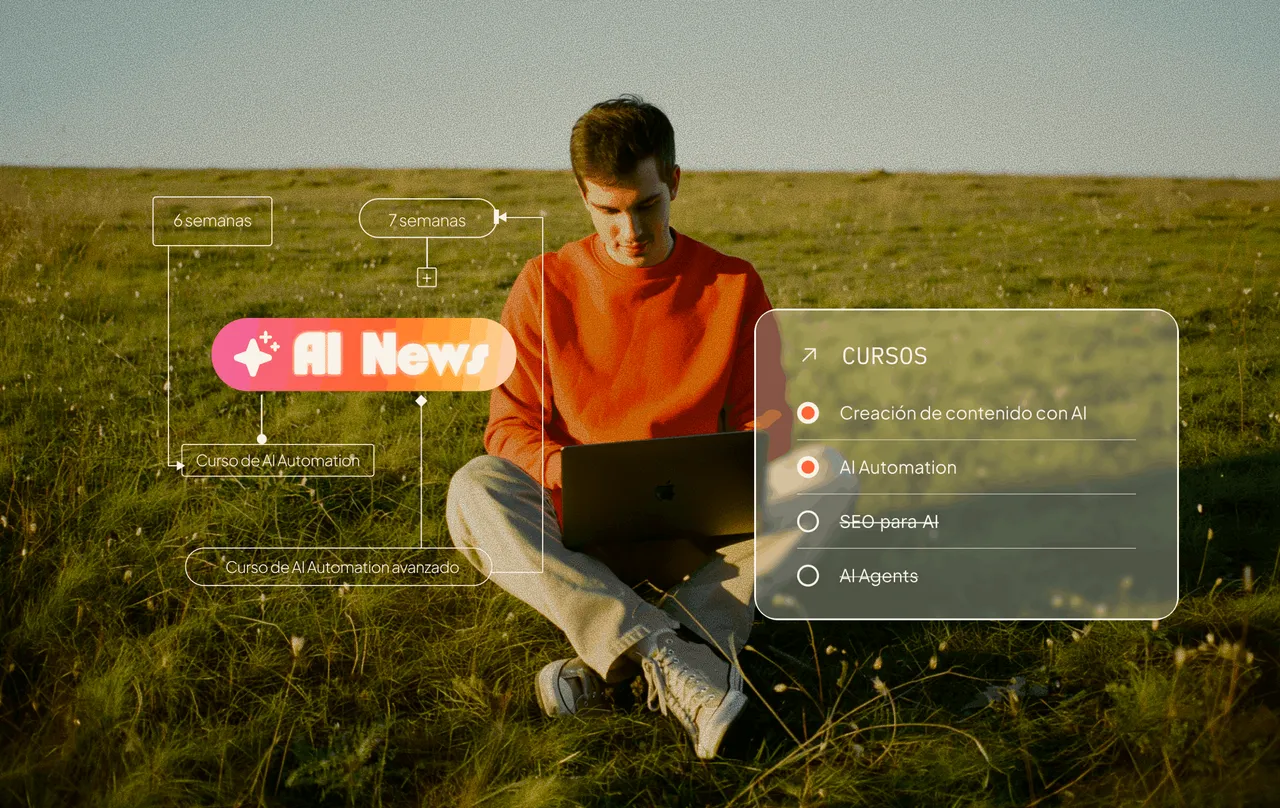Select 'Curso de AI Automation' node
1280x808 pixels.
pos(277,460)
